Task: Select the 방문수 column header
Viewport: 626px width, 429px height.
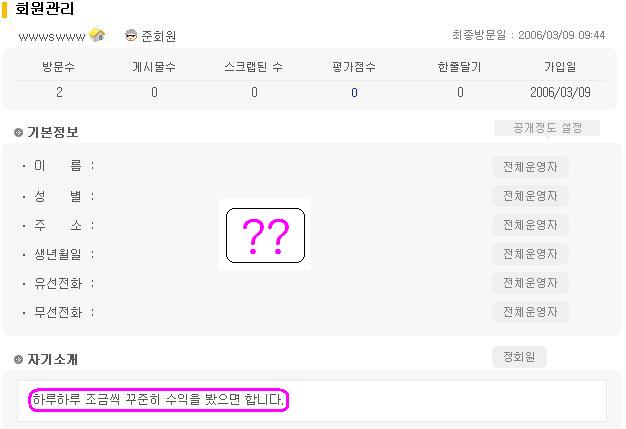Action: point(59,67)
